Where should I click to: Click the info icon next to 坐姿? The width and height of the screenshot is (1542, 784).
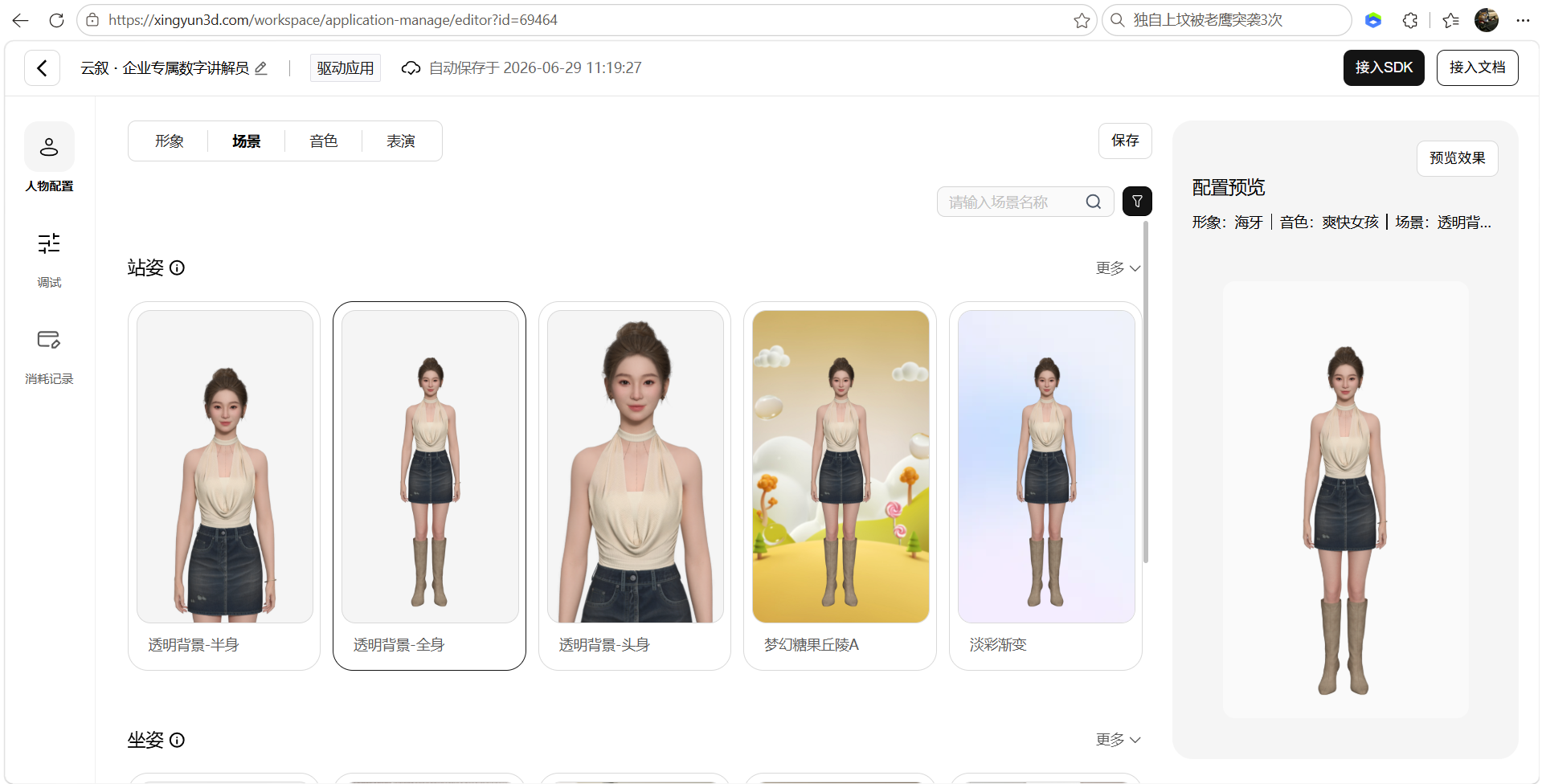pos(177,740)
